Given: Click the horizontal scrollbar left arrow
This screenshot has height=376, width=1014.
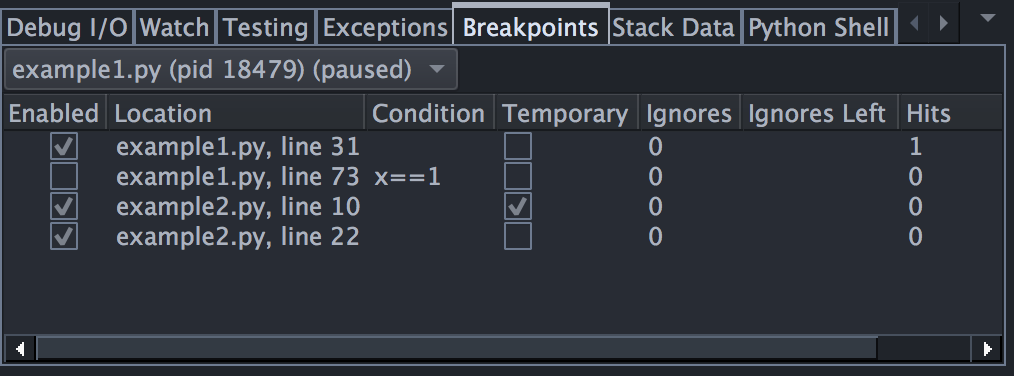Looking at the screenshot, I should click(x=20, y=349).
